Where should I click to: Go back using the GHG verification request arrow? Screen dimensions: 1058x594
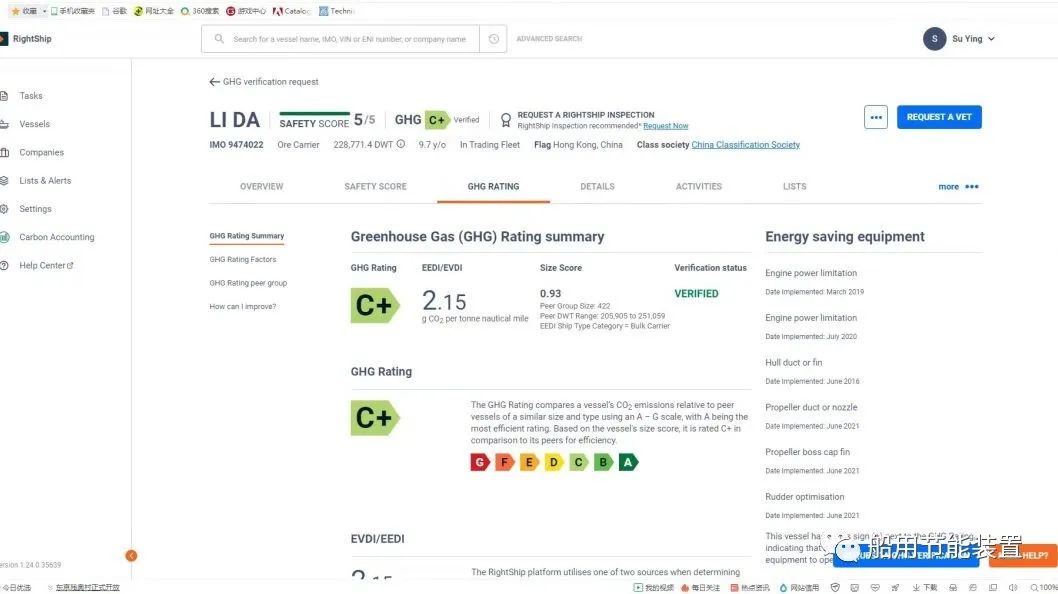click(x=215, y=82)
